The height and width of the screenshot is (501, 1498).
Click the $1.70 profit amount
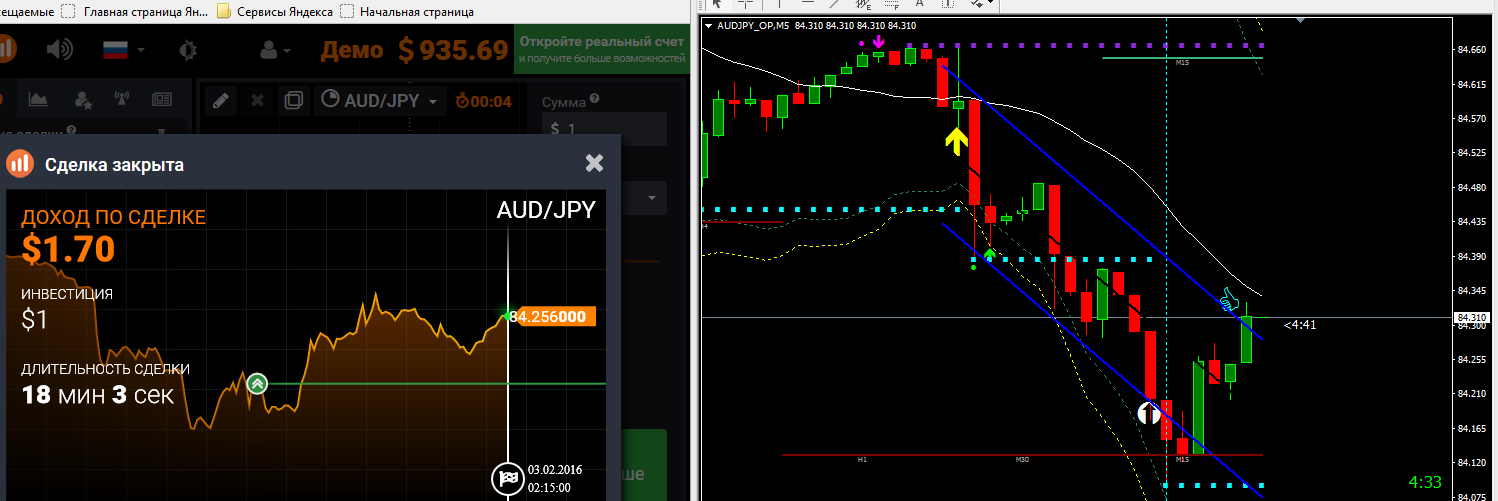[x=68, y=248]
